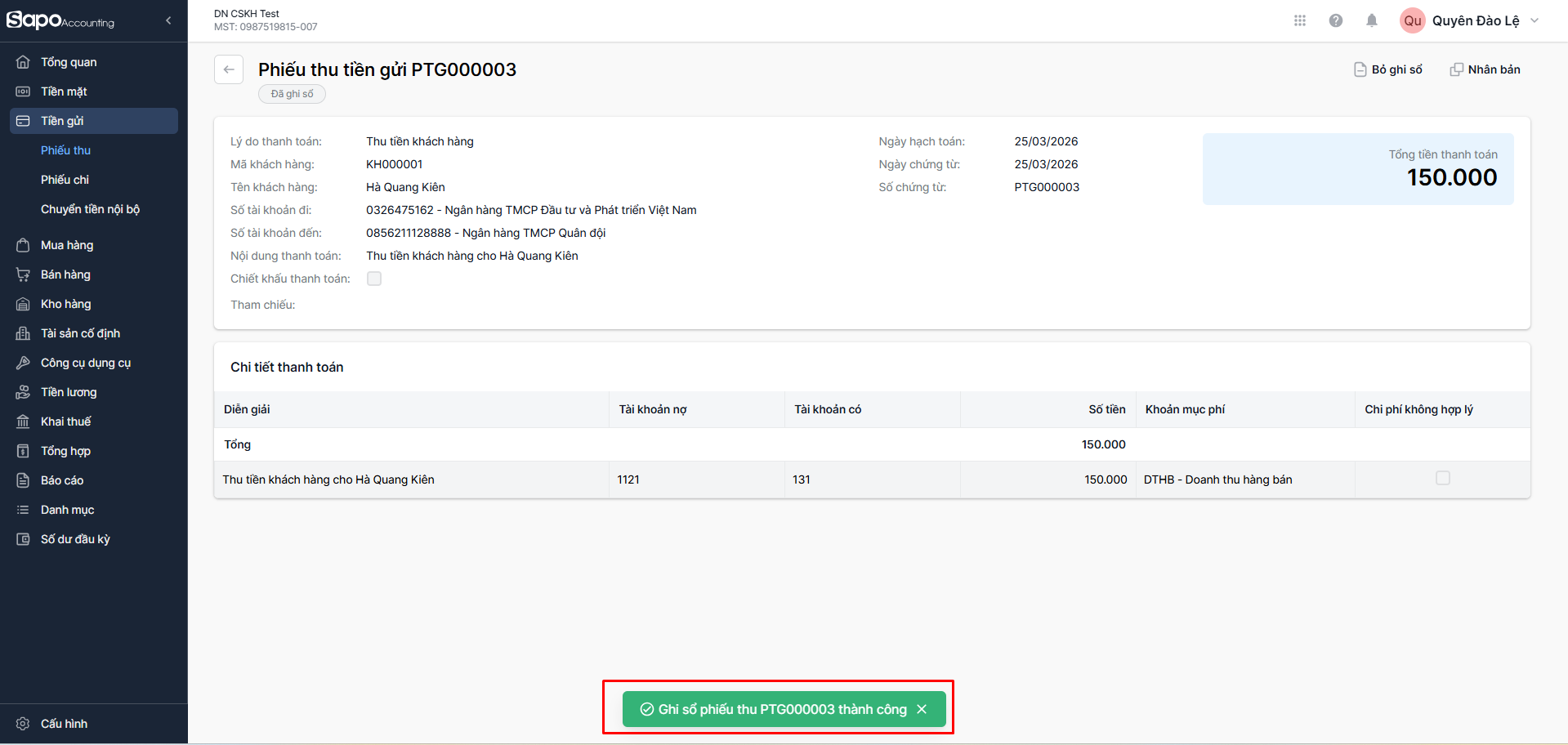Viewport: 1568px width, 745px height.
Task: Click the back arrow beside the voucher title
Action: [x=229, y=69]
